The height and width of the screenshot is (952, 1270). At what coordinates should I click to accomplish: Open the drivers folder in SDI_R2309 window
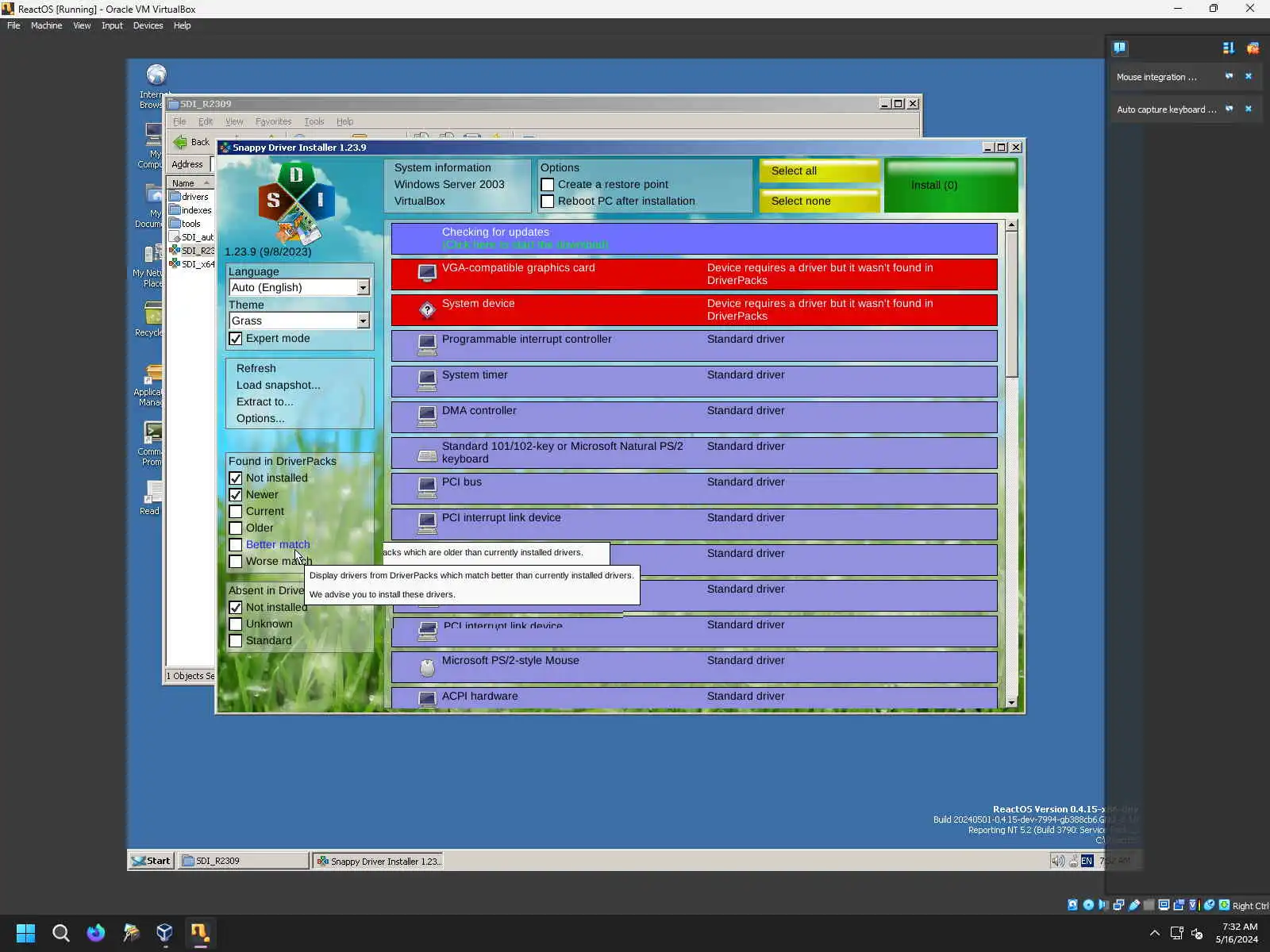[189, 197]
